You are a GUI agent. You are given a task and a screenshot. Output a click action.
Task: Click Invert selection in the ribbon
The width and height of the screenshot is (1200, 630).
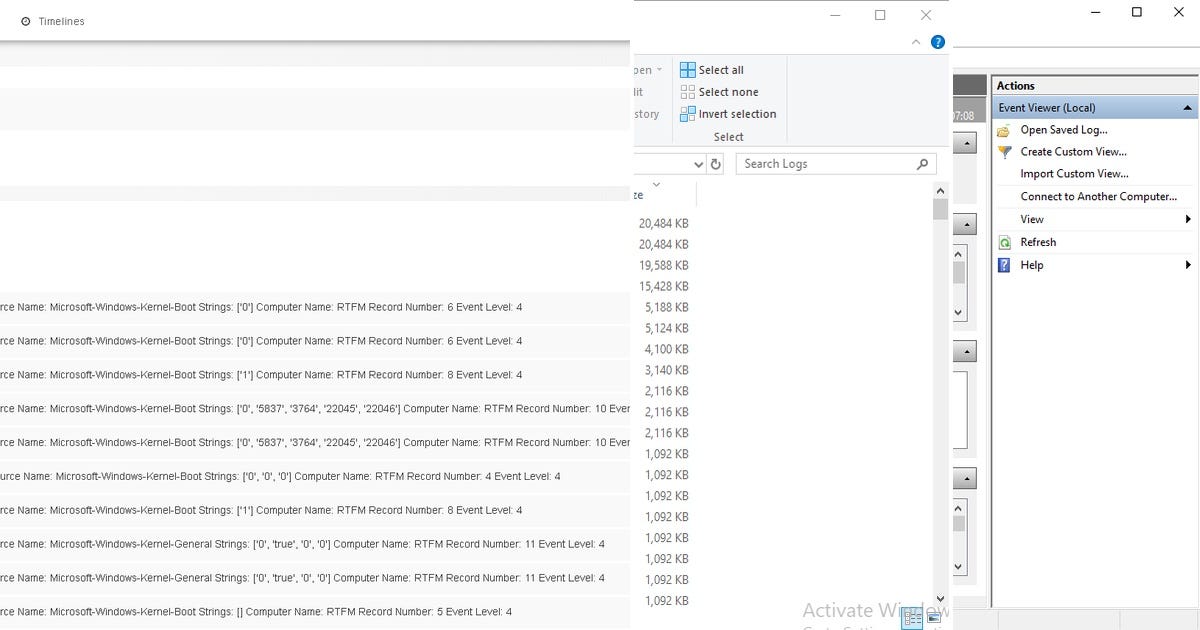(728, 114)
